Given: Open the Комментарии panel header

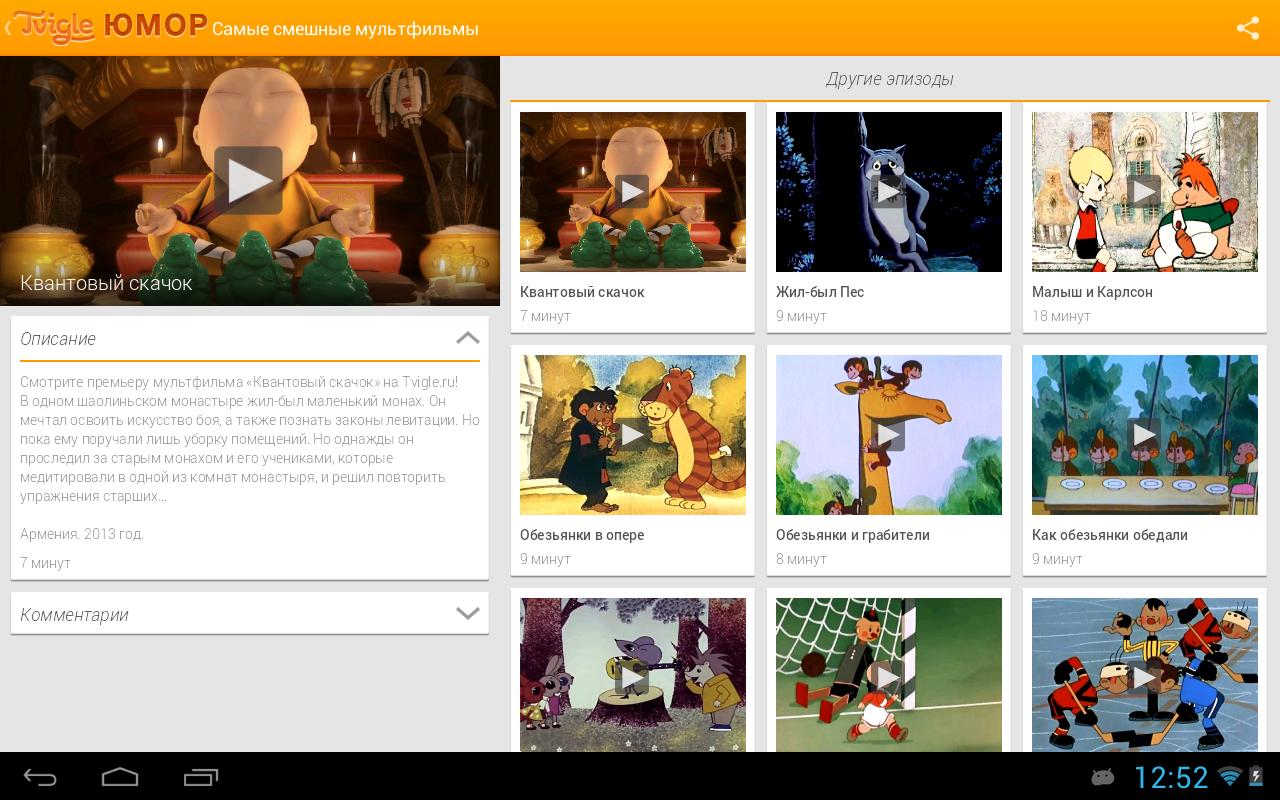Looking at the screenshot, I should click(x=249, y=613).
